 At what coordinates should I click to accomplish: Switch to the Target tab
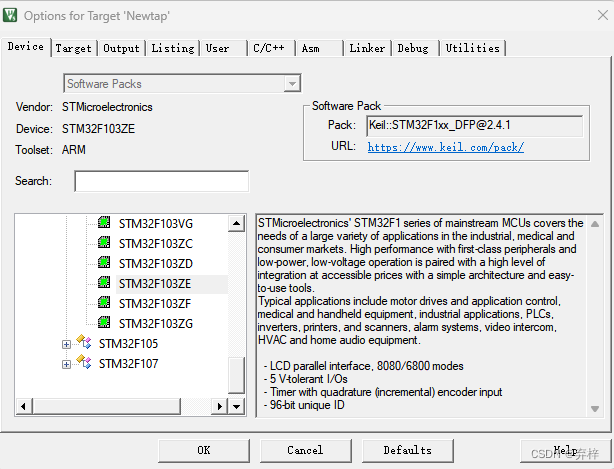74,49
